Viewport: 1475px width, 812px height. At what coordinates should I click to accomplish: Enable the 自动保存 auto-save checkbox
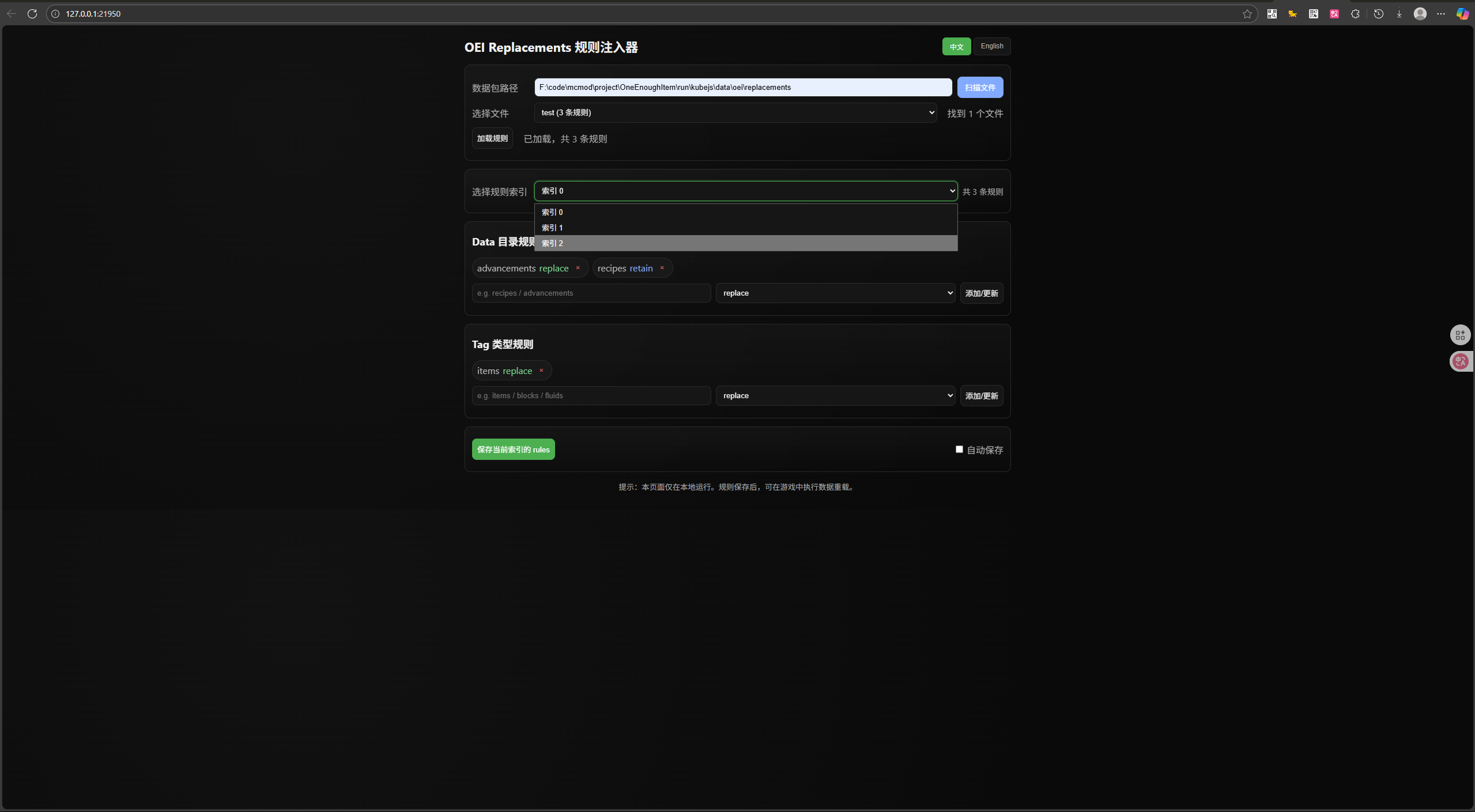[959, 450]
